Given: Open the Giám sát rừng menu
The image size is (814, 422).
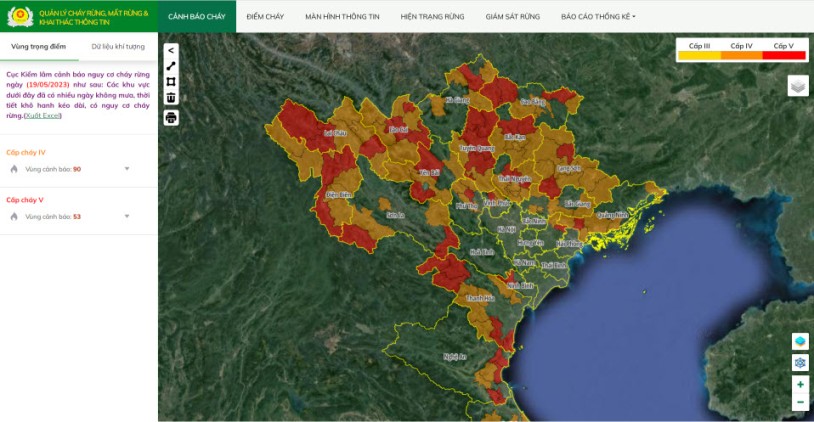Looking at the screenshot, I should pyautogui.click(x=512, y=17).
